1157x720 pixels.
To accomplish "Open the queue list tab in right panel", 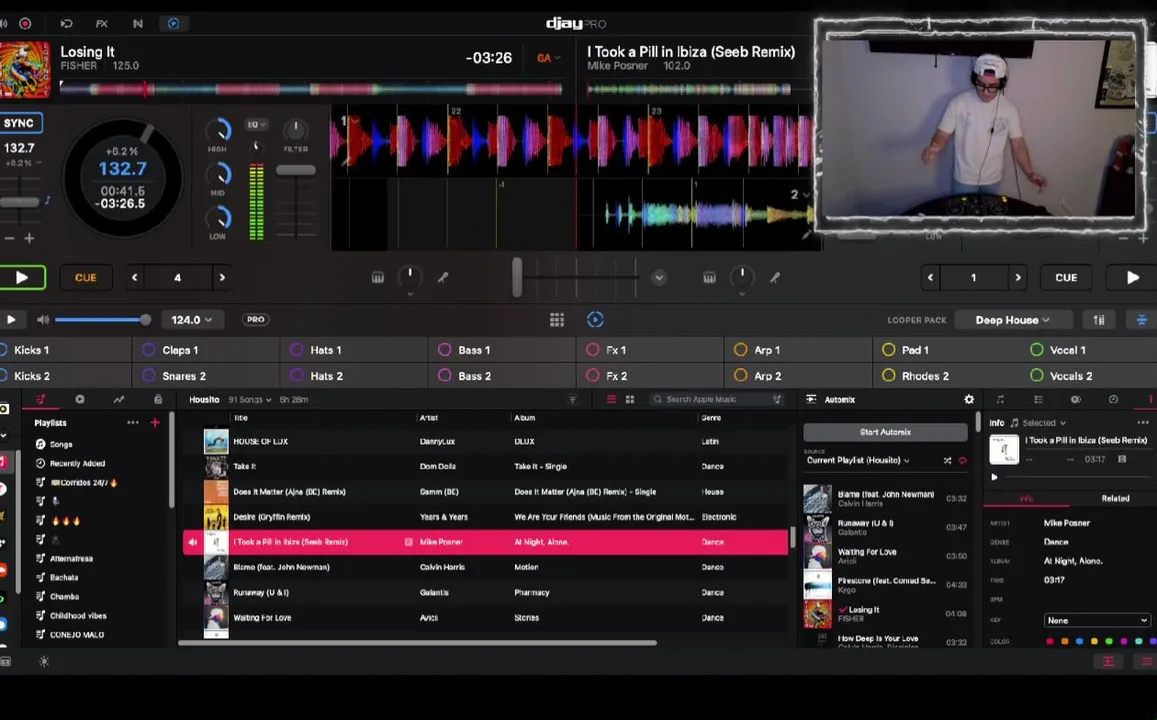I will [x=1038, y=399].
